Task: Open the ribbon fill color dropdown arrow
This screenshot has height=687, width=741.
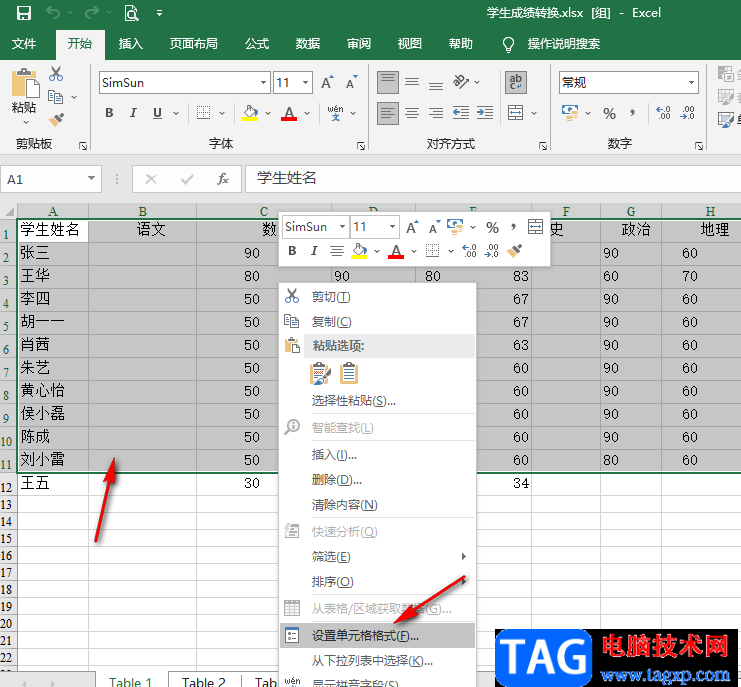Action: [268, 113]
